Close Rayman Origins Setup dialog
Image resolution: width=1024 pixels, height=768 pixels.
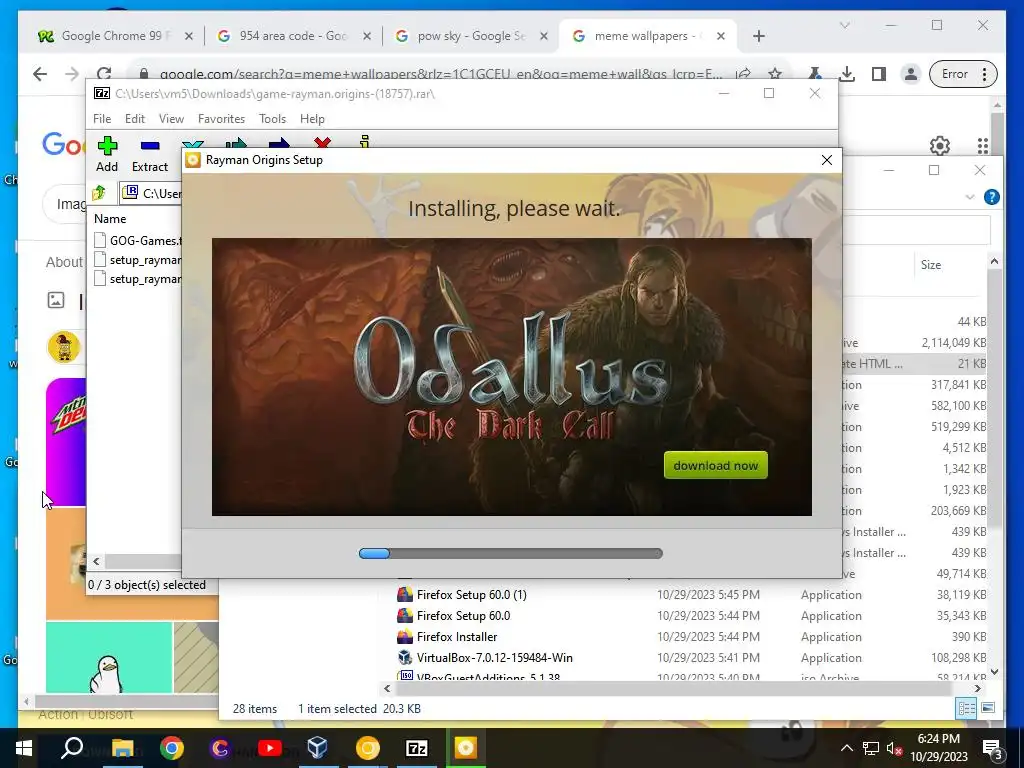coord(827,160)
